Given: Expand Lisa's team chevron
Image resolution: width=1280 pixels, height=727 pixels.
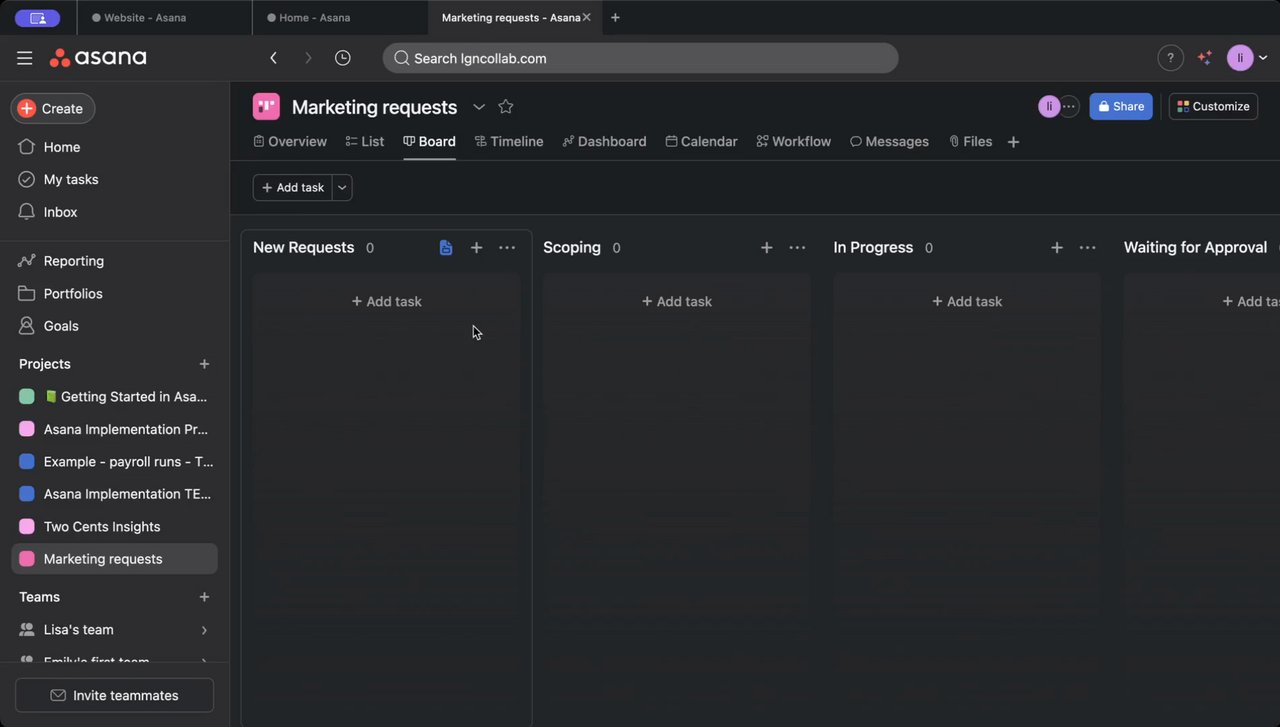Looking at the screenshot, I should [x=204, y=630].
